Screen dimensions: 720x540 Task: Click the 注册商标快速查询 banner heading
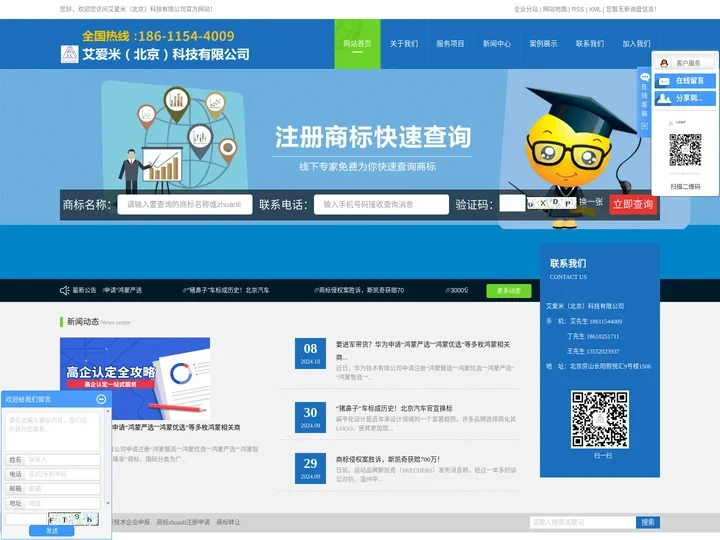373,137
